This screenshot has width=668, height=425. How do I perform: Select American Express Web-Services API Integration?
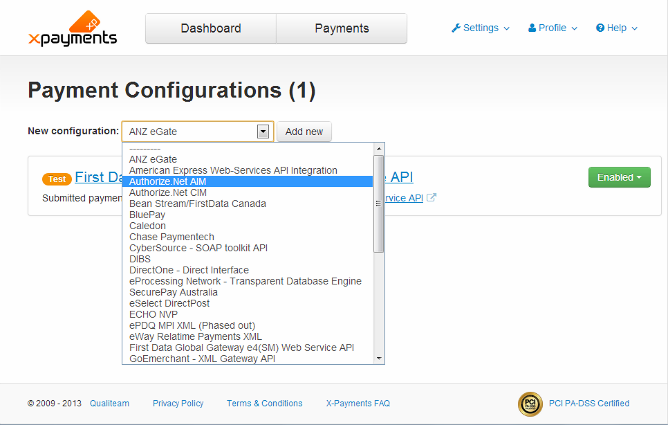tap(248, 170)
